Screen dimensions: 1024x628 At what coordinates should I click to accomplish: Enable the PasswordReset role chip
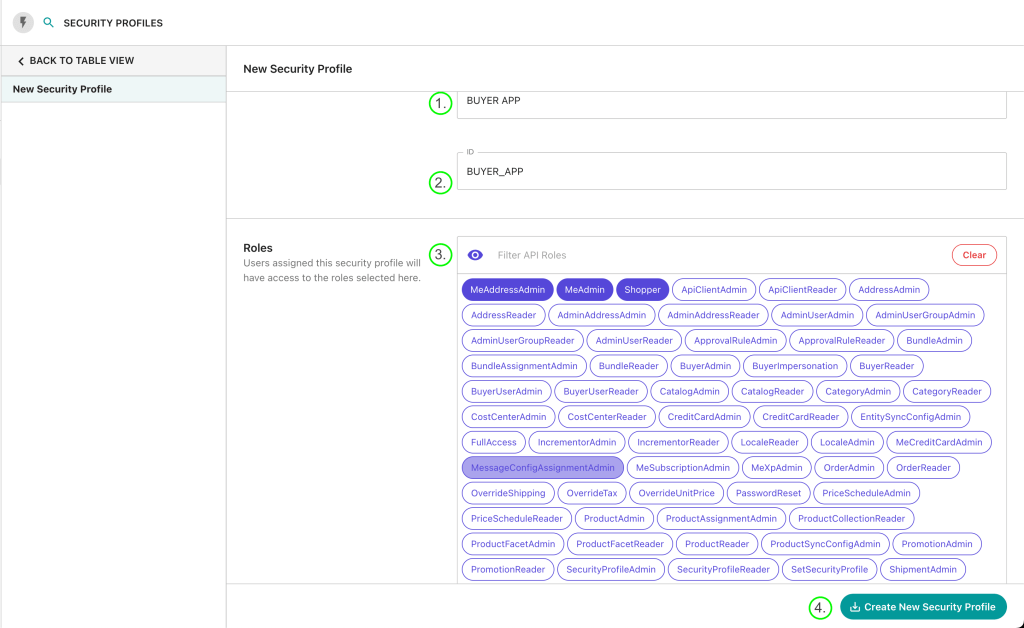[767, 493]
